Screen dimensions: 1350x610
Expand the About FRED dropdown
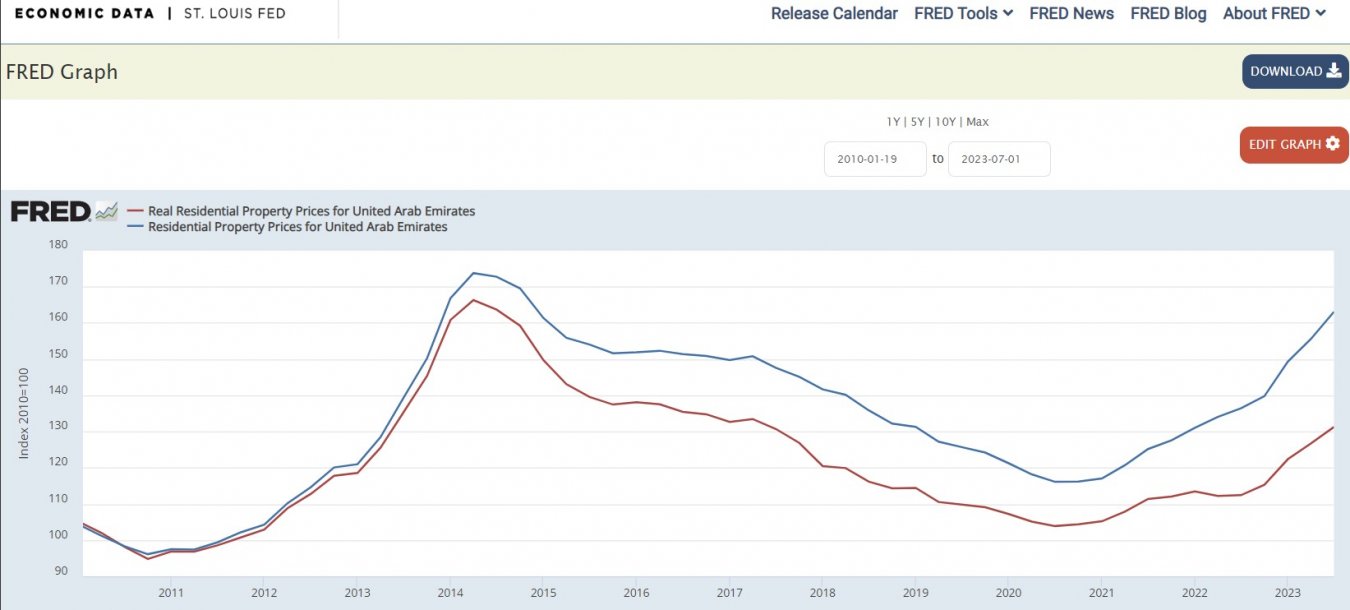[x=1274, y=13]
